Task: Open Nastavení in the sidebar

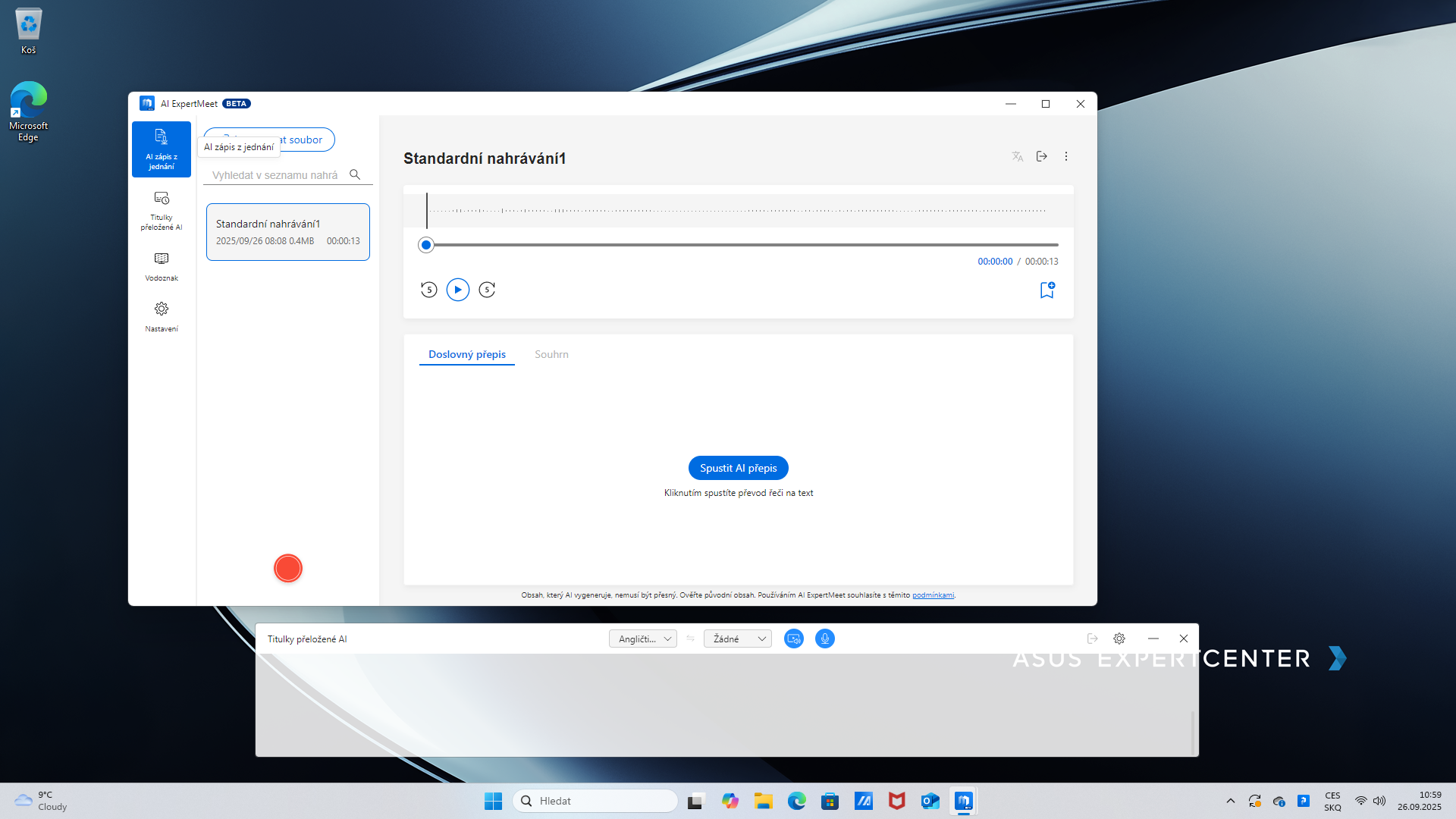Action: point(162,316)
